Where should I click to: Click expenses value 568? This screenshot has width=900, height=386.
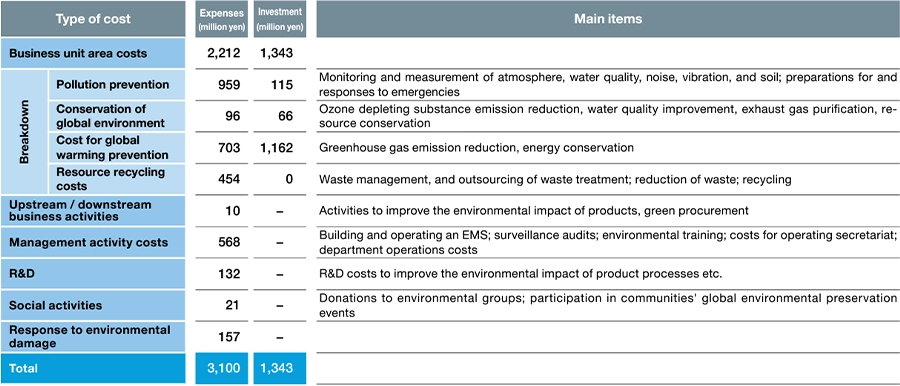click(x=230, y=242)
